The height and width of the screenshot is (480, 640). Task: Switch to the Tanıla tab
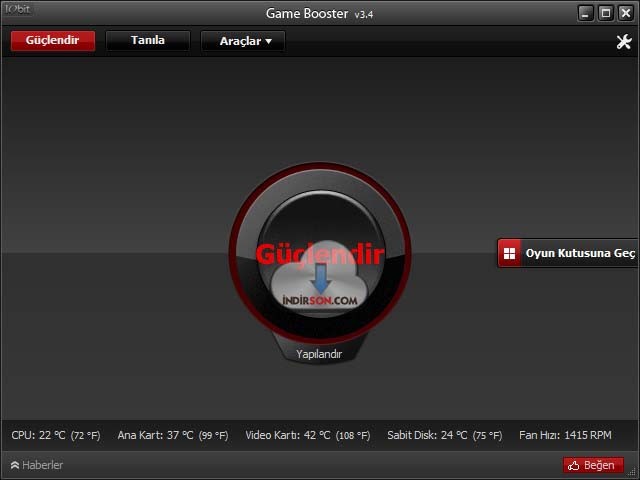tap(148, 40)
